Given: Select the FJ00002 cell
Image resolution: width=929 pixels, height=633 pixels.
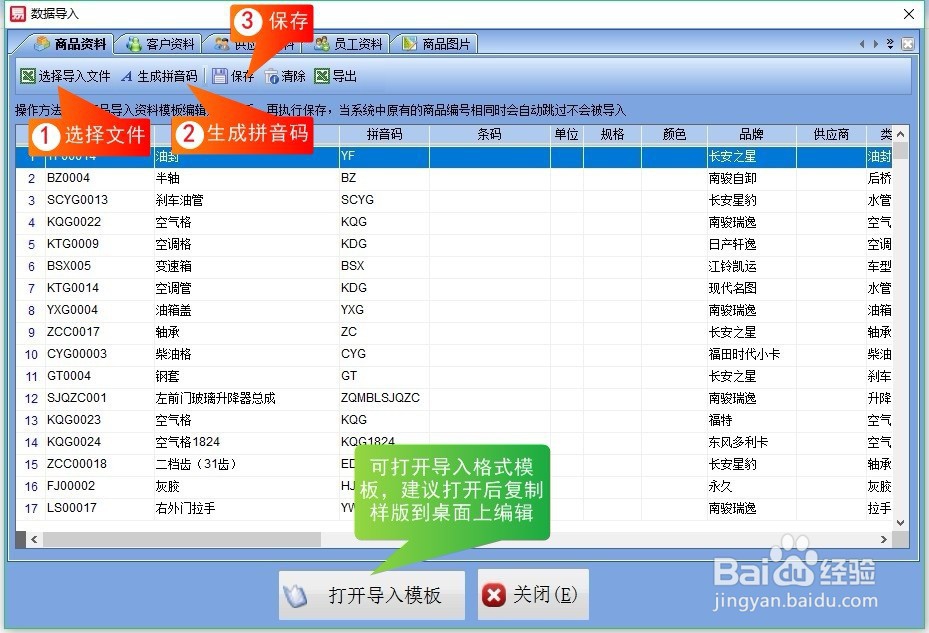Looking at the screenshot, I should coord(99,485).
